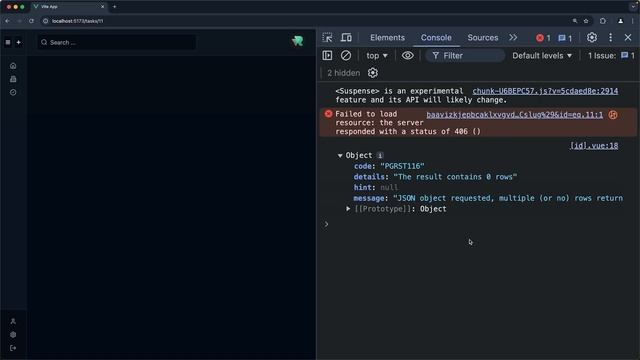Show the console sidebar

pos(327,56)
